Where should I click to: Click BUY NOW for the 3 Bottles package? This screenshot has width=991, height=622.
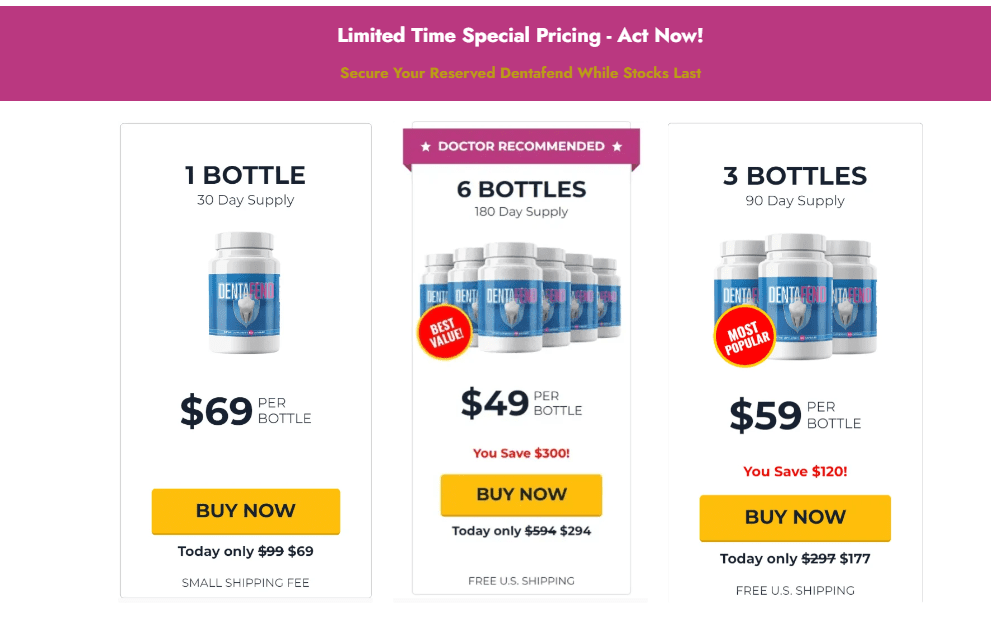[x=795, y=518]
